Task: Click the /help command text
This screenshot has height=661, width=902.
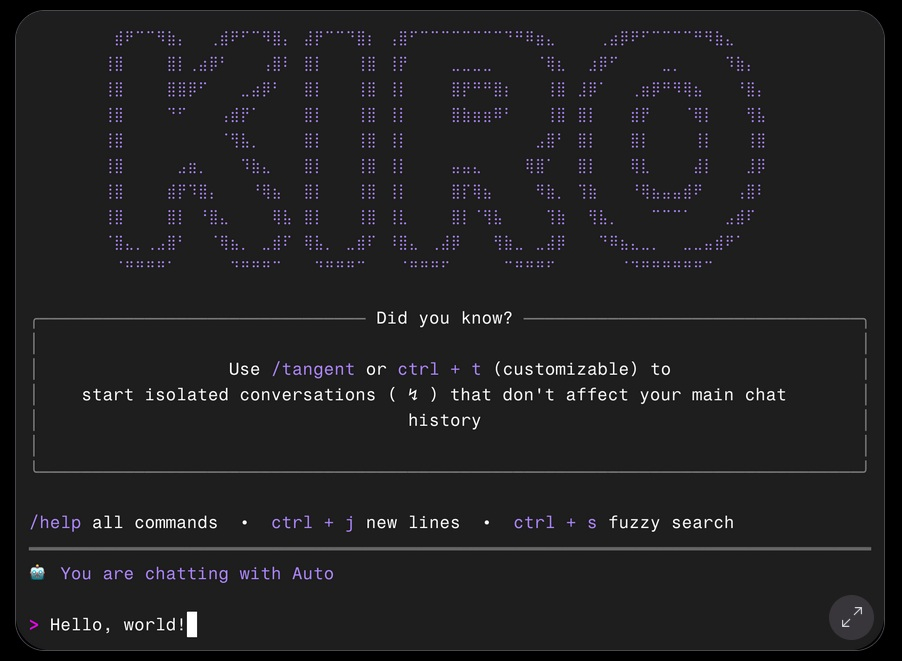Action: pyautogui.click(x=55, y=523)
